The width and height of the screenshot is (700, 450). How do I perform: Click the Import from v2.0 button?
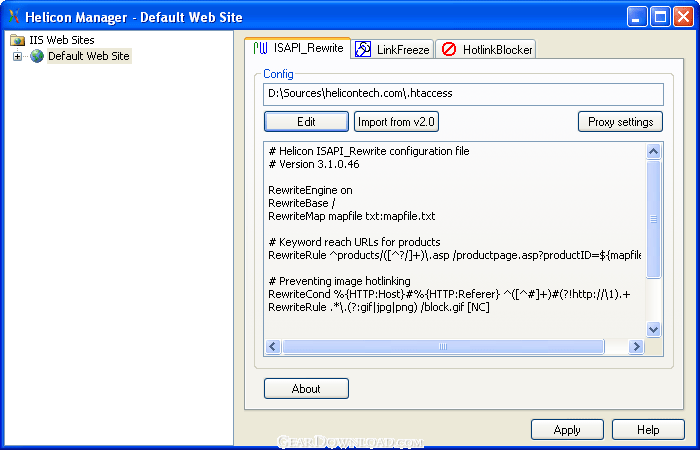(396, 121)
